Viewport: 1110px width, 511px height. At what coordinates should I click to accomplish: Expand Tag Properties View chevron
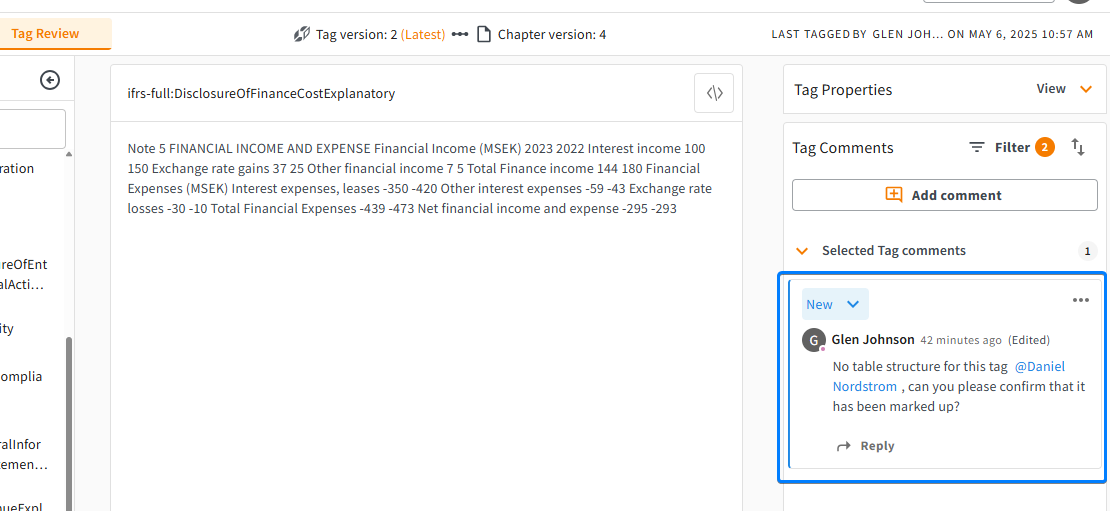tap(1086, 89)
